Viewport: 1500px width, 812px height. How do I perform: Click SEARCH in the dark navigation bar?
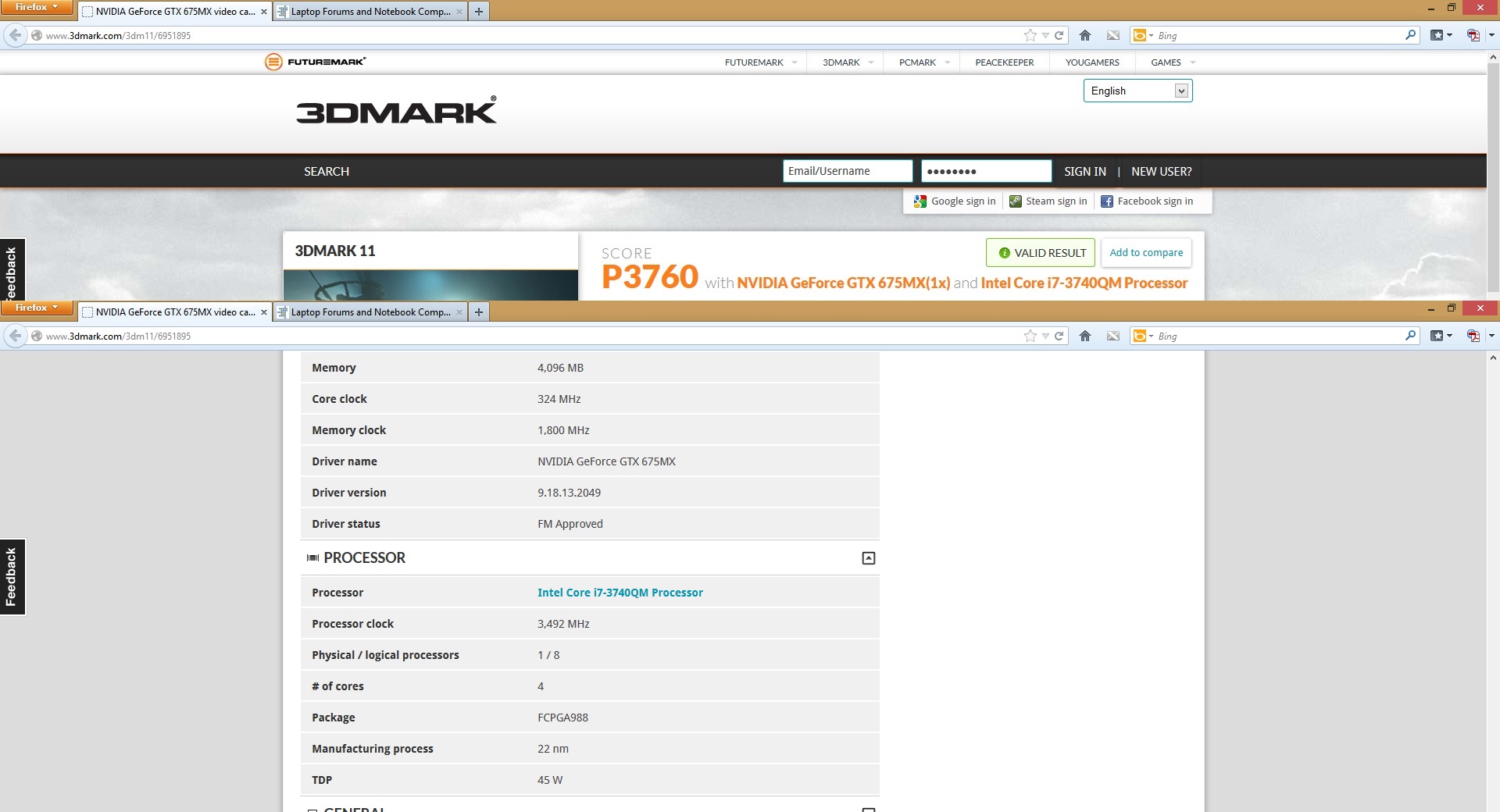[x=327, y=172]
